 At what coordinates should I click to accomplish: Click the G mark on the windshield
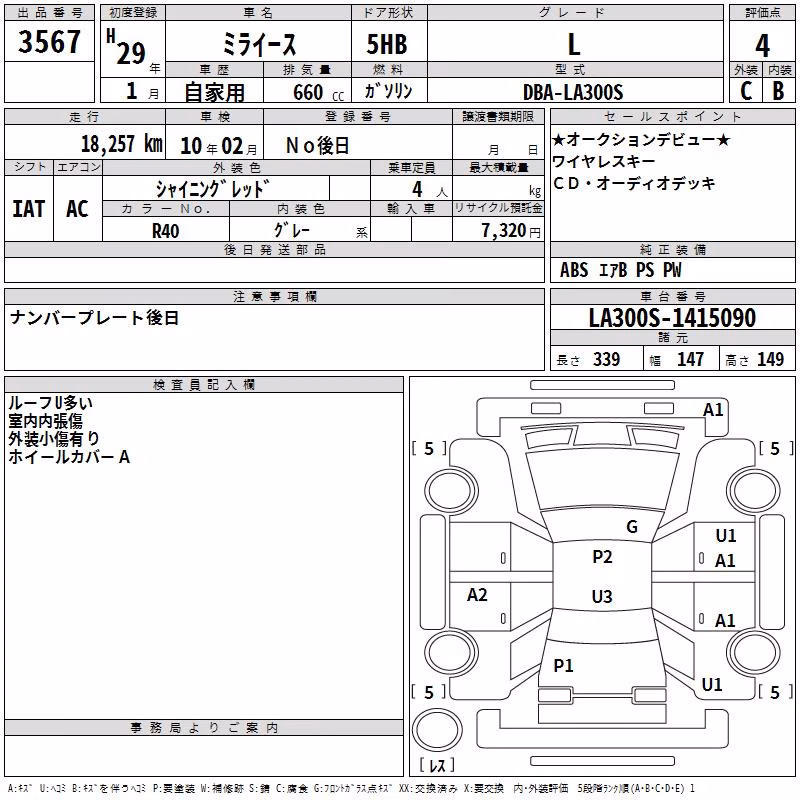[632, 527]
